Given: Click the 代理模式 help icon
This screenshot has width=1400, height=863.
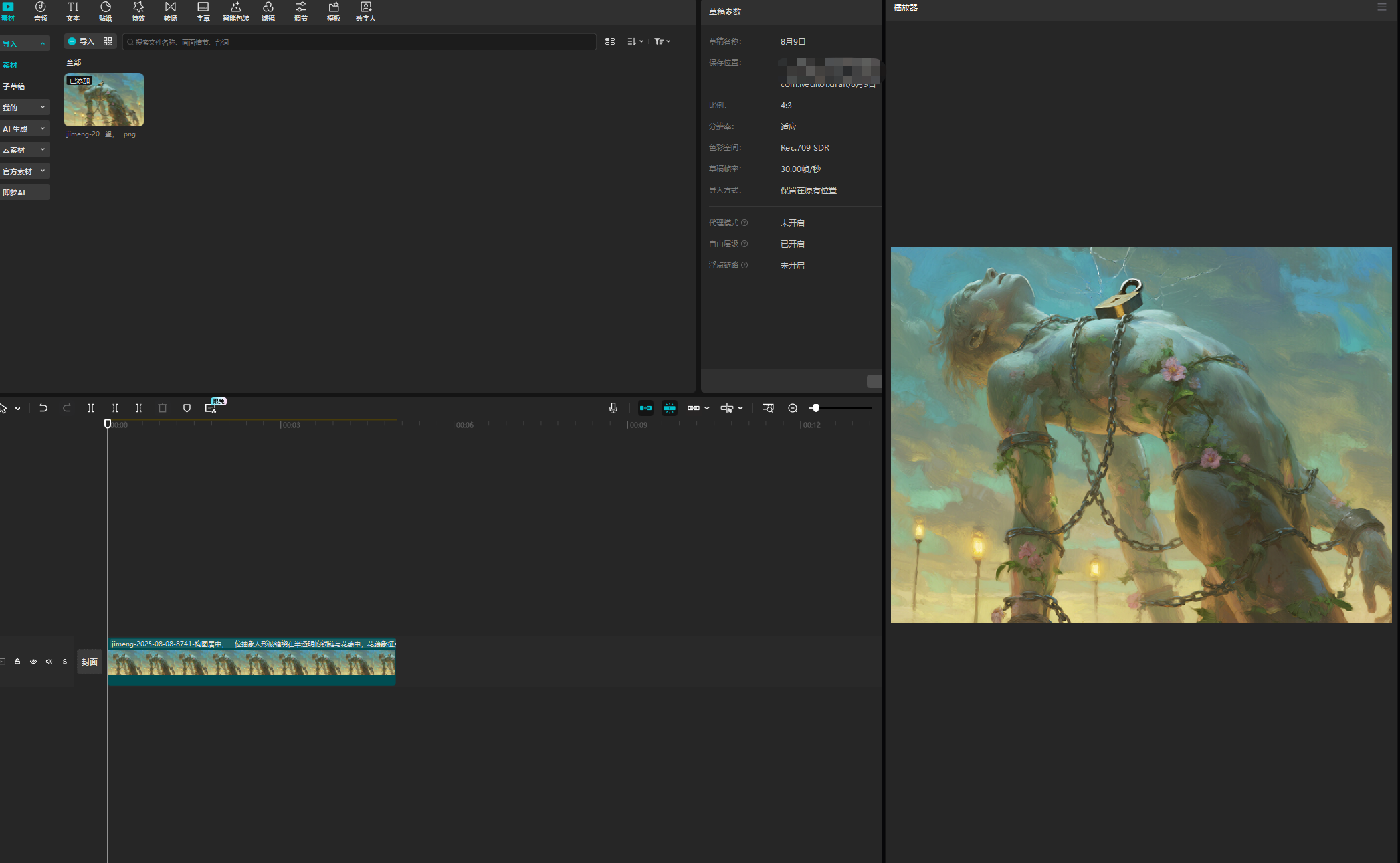Looking at the screenshot, I should tap(744, 223).
